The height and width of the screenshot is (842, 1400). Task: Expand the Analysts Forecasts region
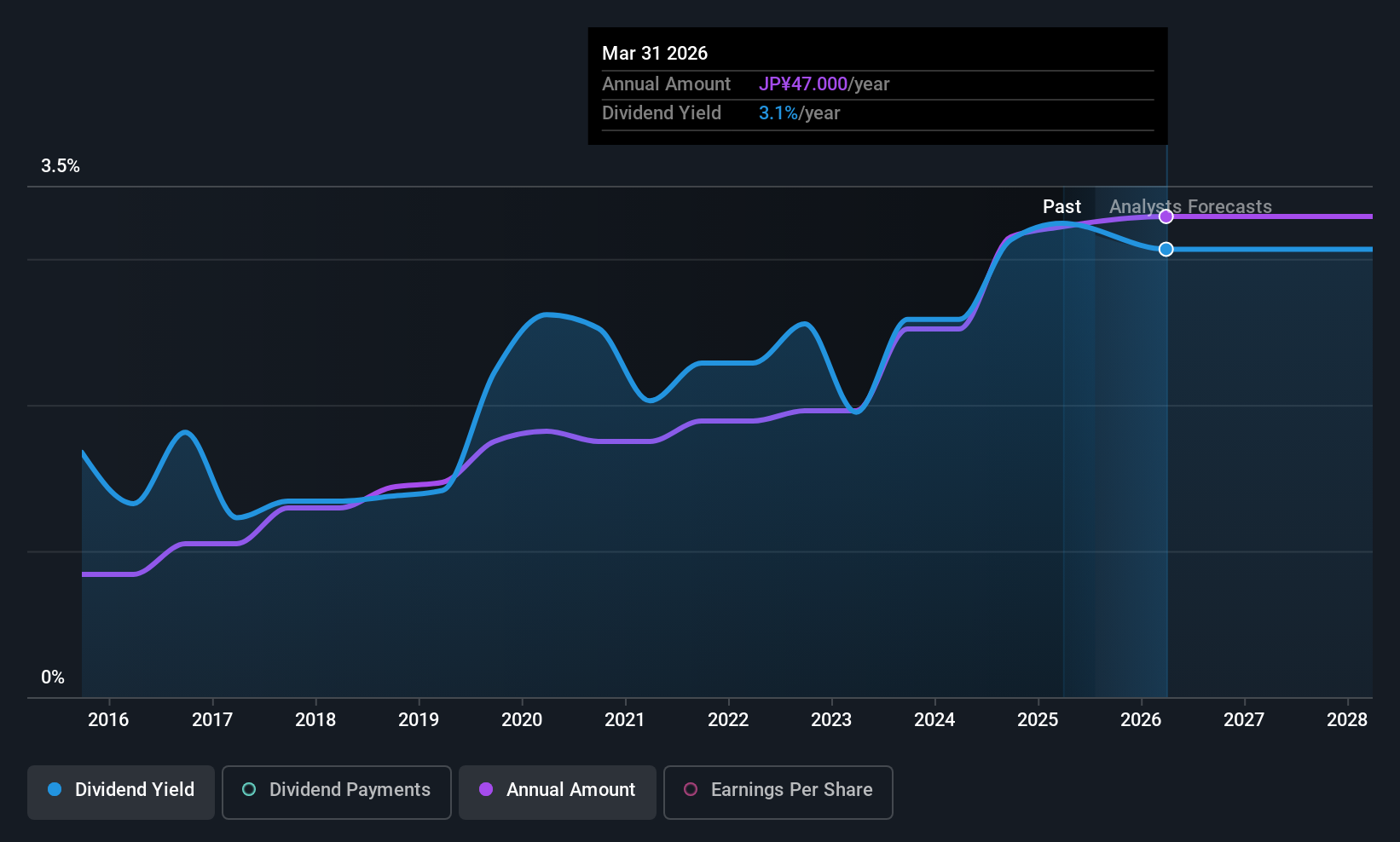click(x=1190, y=206)
